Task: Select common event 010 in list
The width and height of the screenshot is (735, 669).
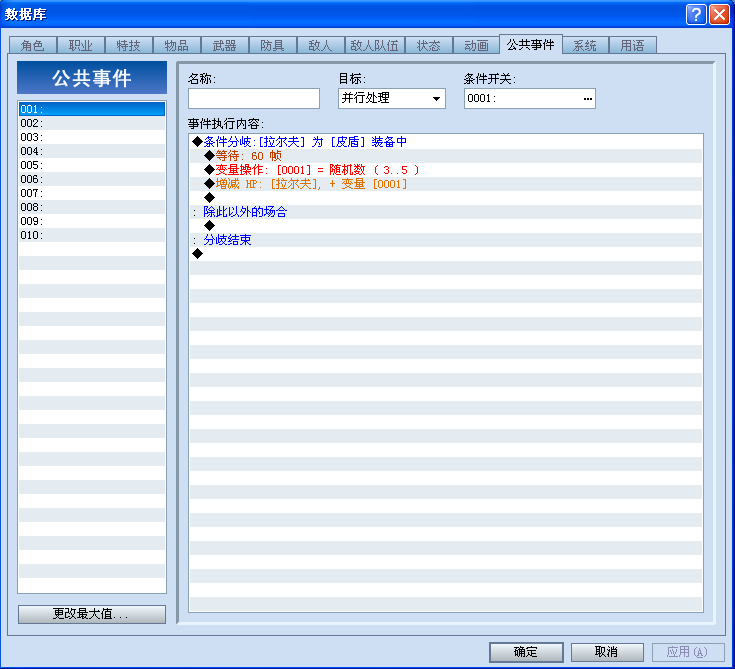Action: pyautogui.click(x=92, y=235)
